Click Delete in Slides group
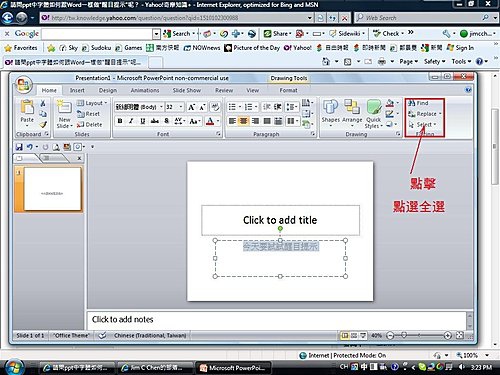 pyautogui.click(x=89, y=125)
